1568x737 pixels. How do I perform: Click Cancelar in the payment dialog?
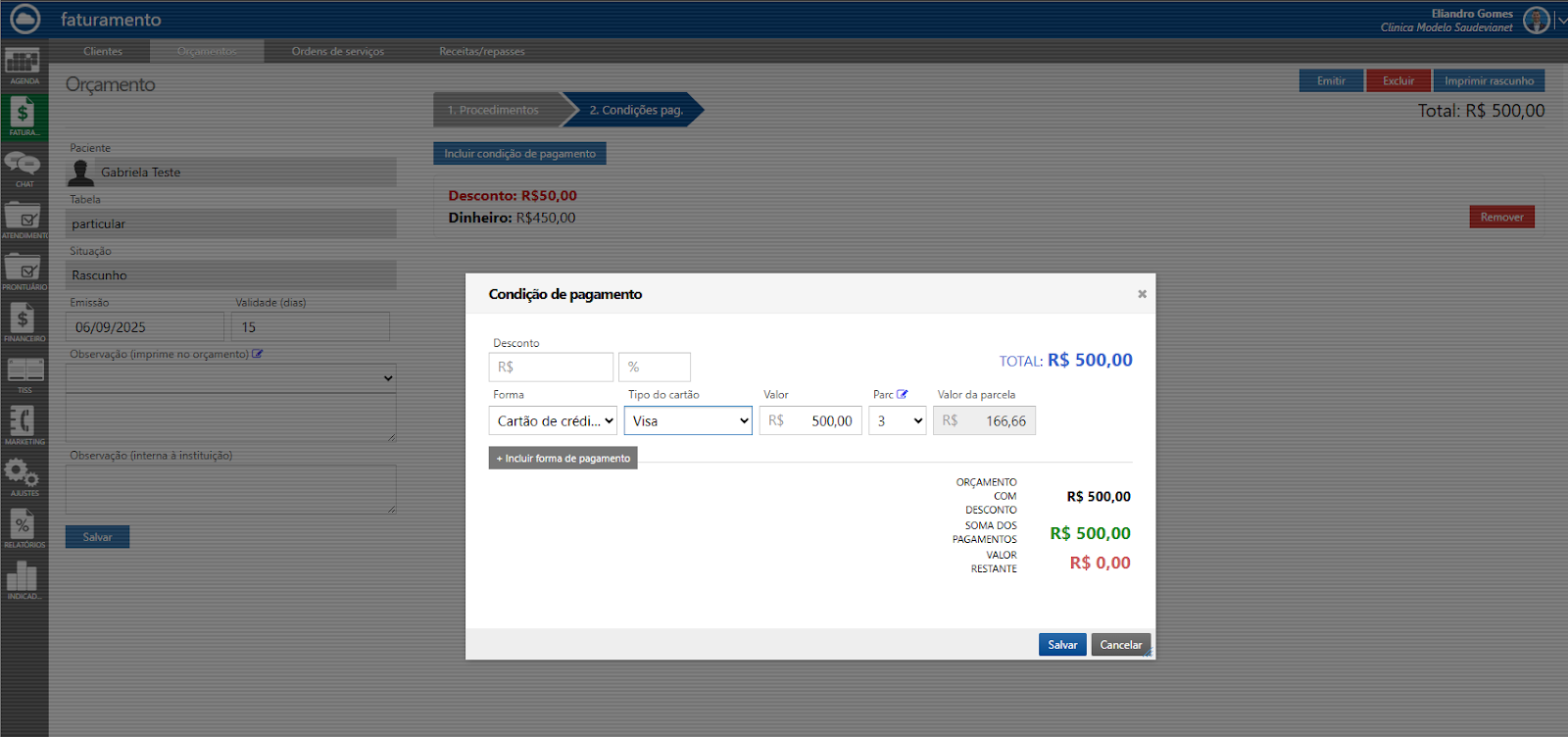click(x=1120, y=645)
